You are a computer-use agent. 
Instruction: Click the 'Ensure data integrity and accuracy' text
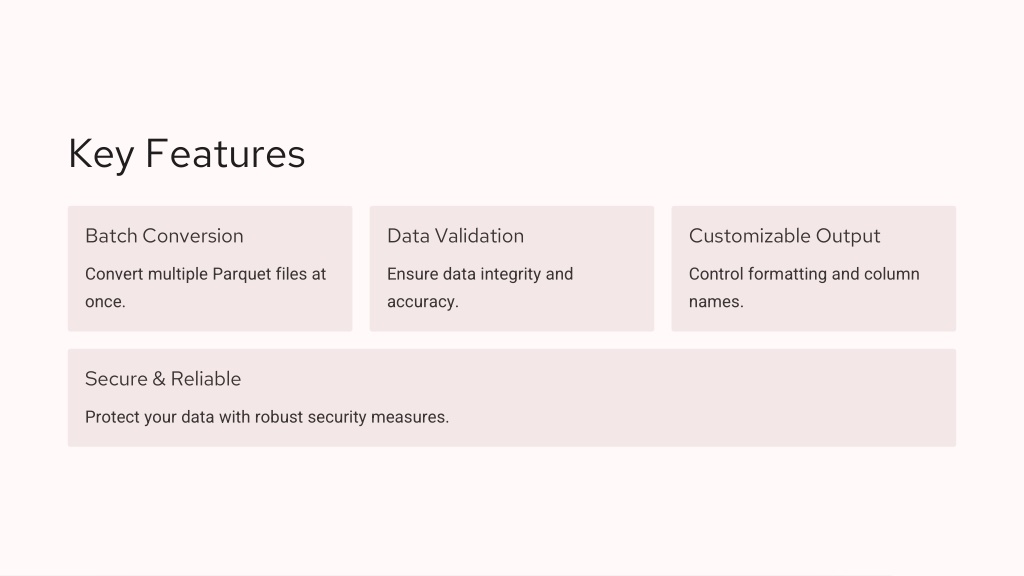click(480, 287)
